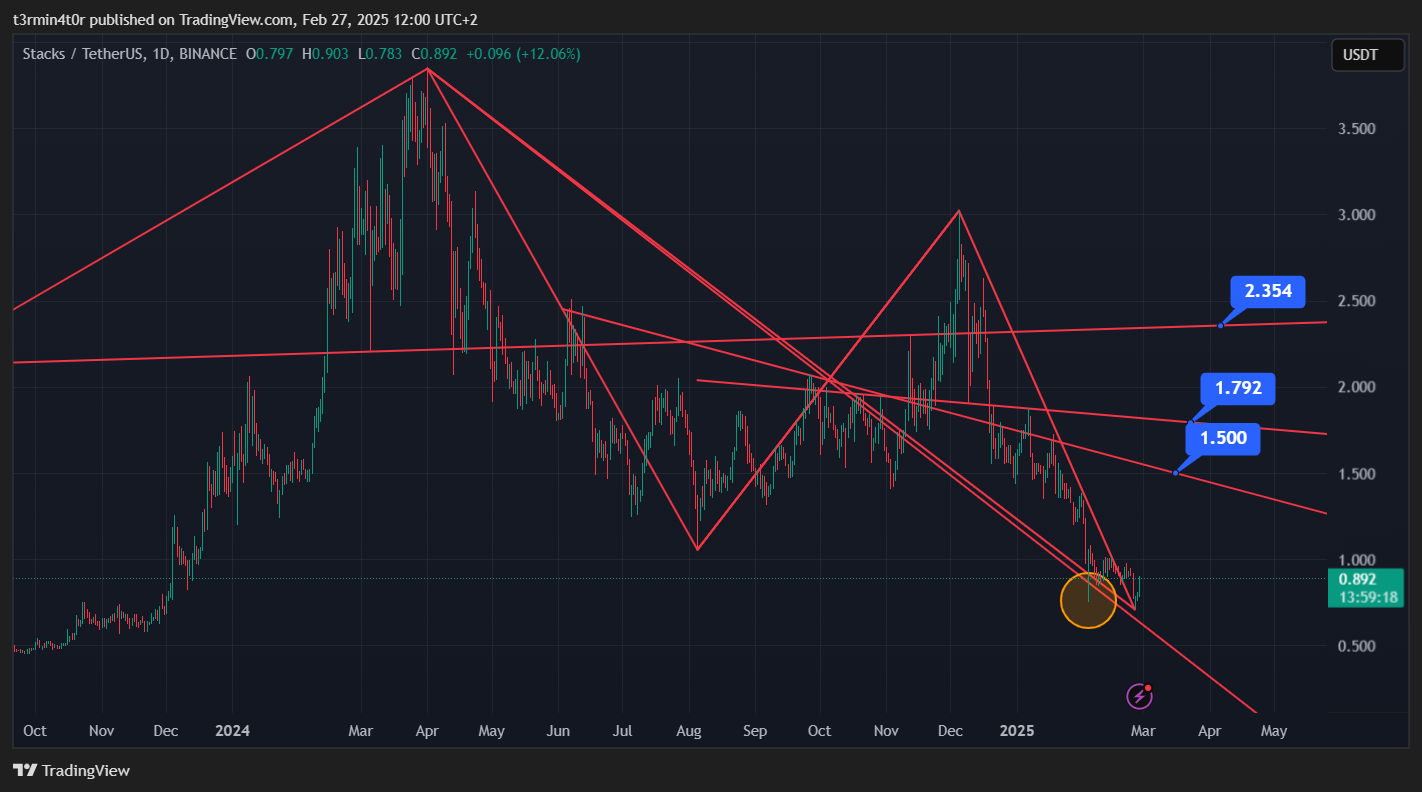Viewport: 1422px width, 792px height.
Task: Click the May label at axis end
Action: click(1274, 731)
